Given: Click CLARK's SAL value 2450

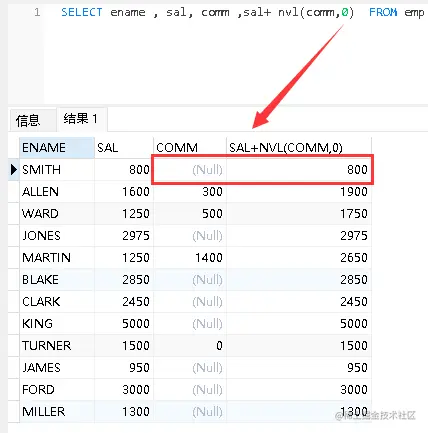Looking at the screenshot, I should (136, 302).
